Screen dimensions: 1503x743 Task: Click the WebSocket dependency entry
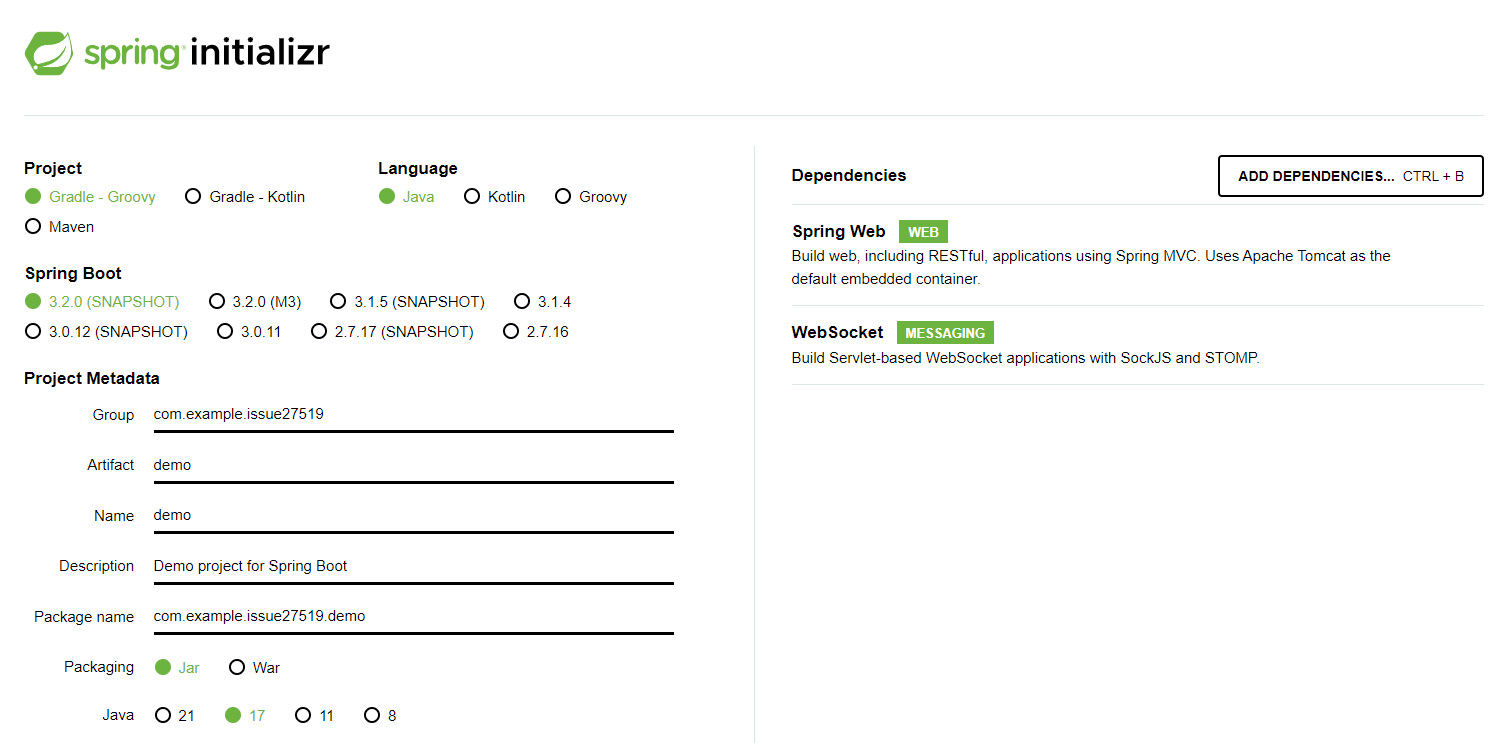pyautogui.click(x=1137, y=345)
